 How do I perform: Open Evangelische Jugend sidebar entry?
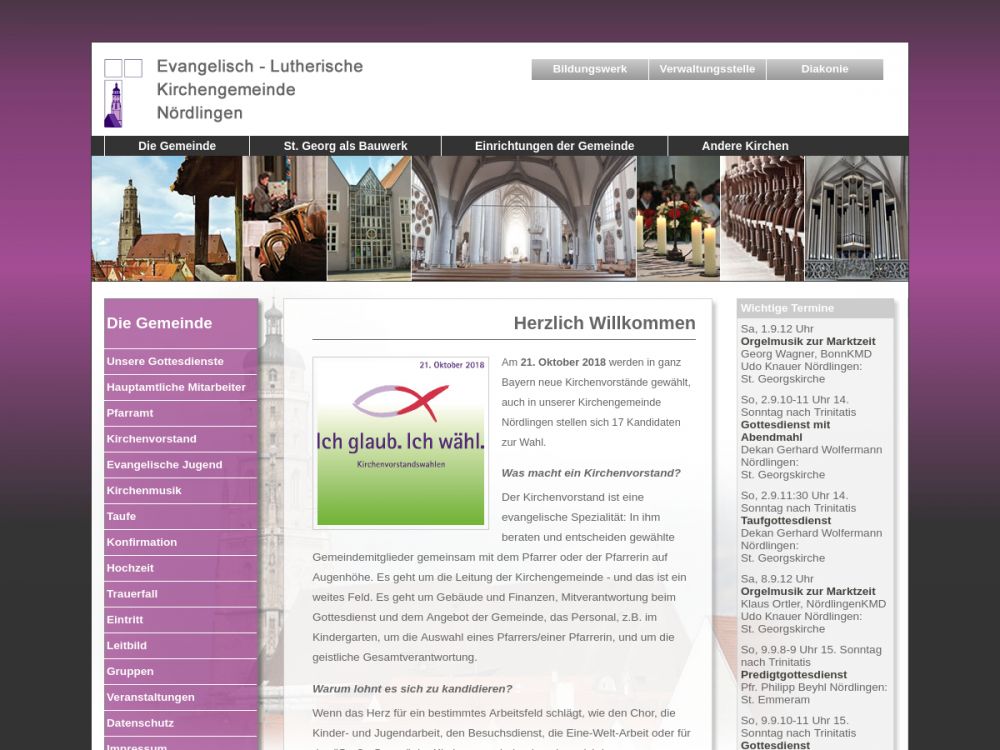click(x=164, y=465)
